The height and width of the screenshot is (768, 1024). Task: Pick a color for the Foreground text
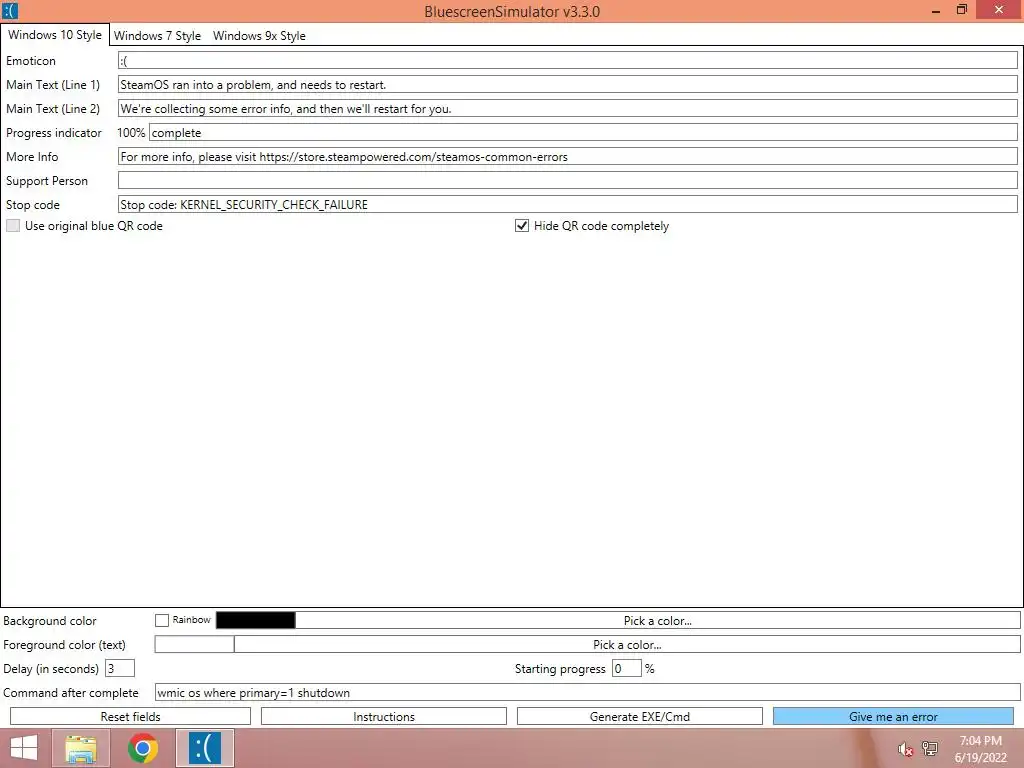coord(627,645)
